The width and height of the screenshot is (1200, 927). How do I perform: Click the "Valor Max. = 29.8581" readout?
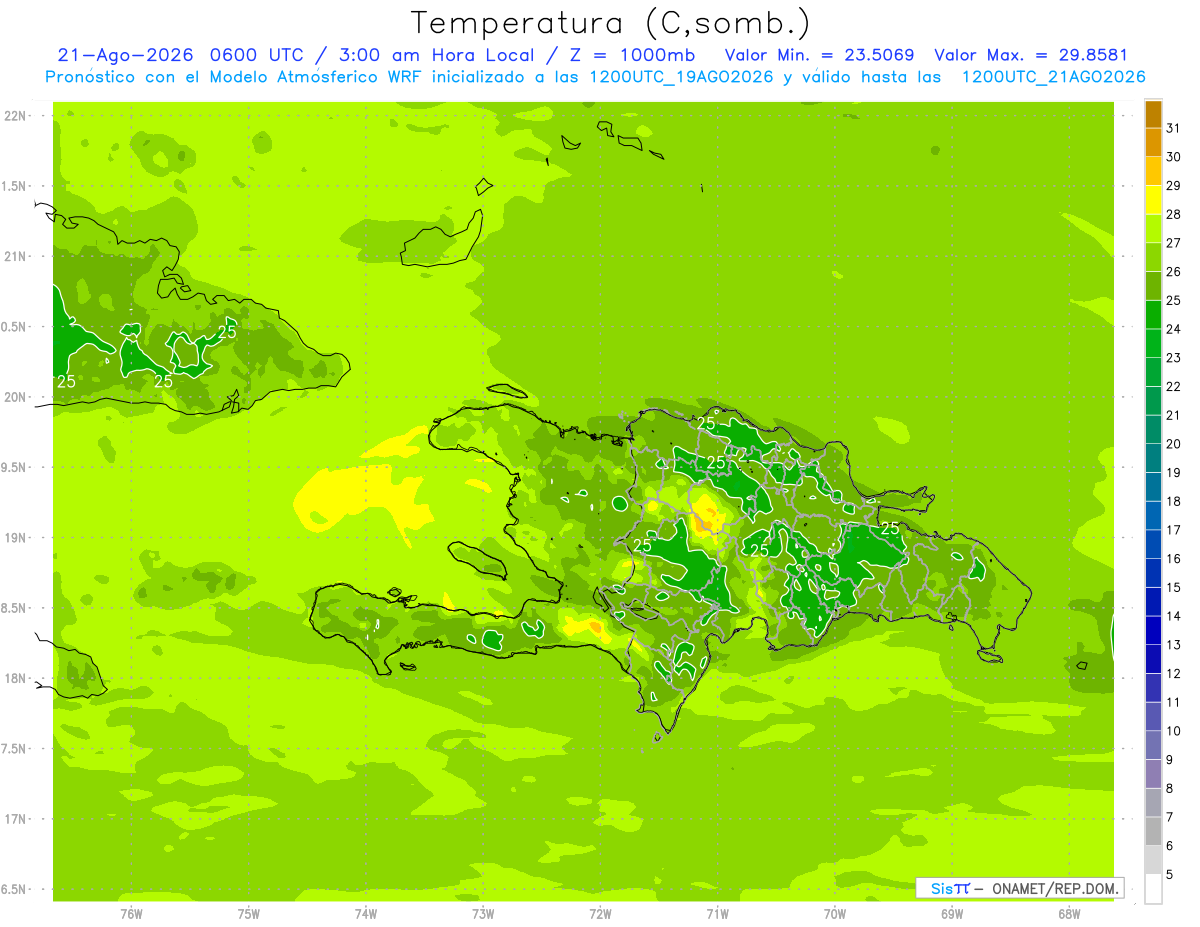1031,55
